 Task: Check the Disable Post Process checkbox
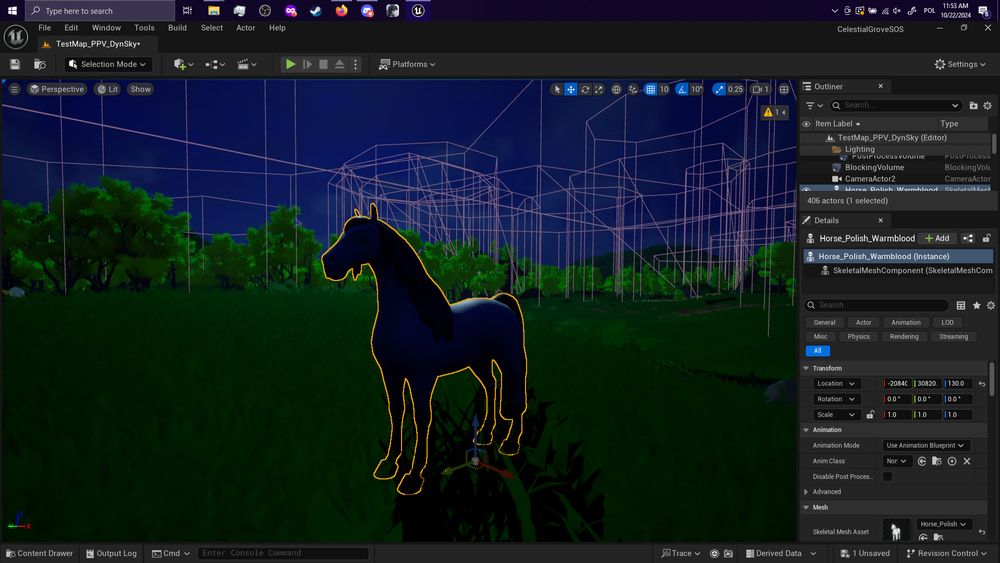pyautogui.click(x=887, y=477)
